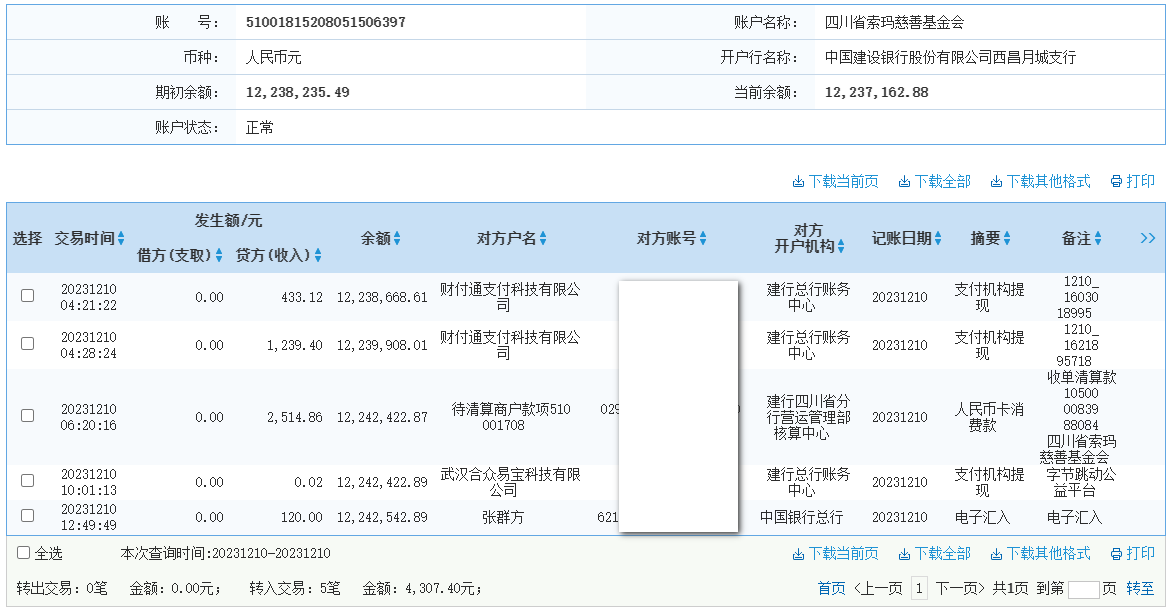Click credit amount 1,239.40
This screenshot has width=1167, height=610.
[295, 345]
